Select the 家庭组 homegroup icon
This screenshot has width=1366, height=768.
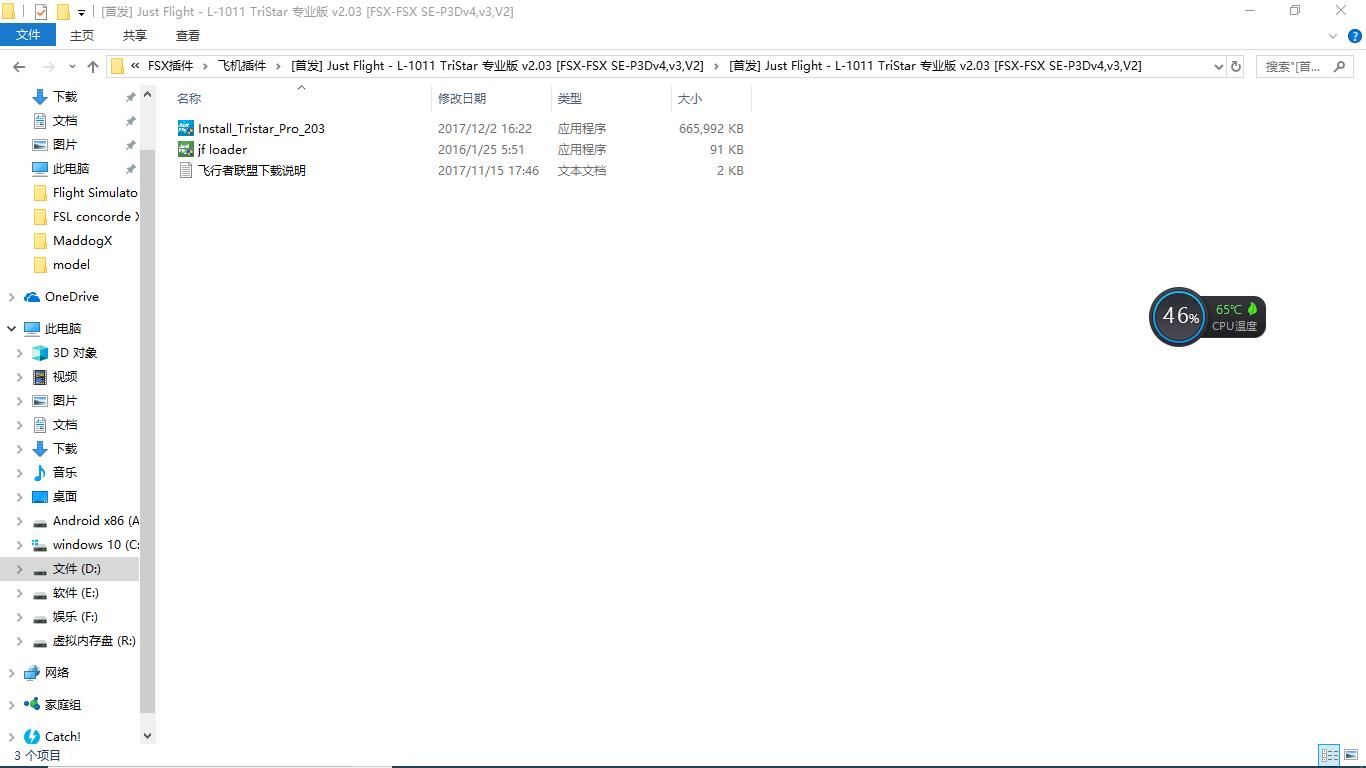32,704
